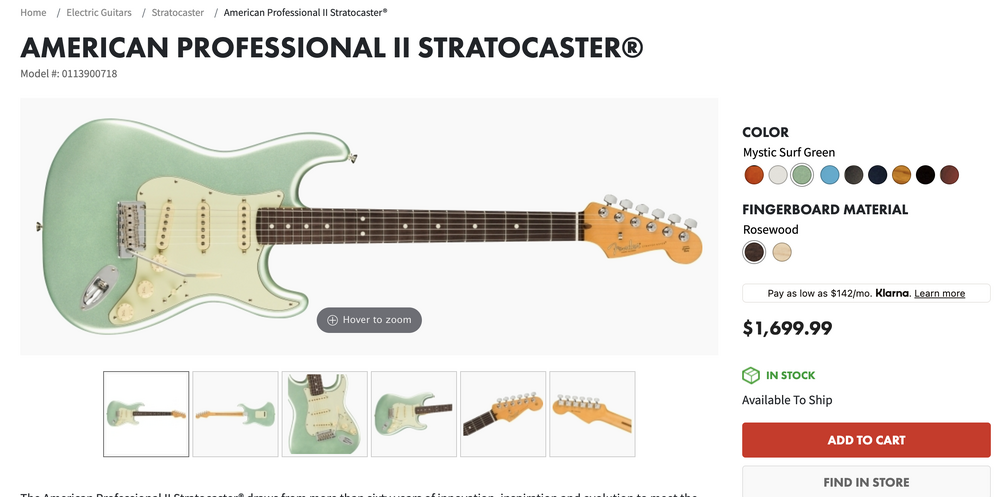Viewport: 1000px width, 497px height.
Task: View the back-of-guitar thumbnail
Action: pyautogui.click(x=235, y=414)
